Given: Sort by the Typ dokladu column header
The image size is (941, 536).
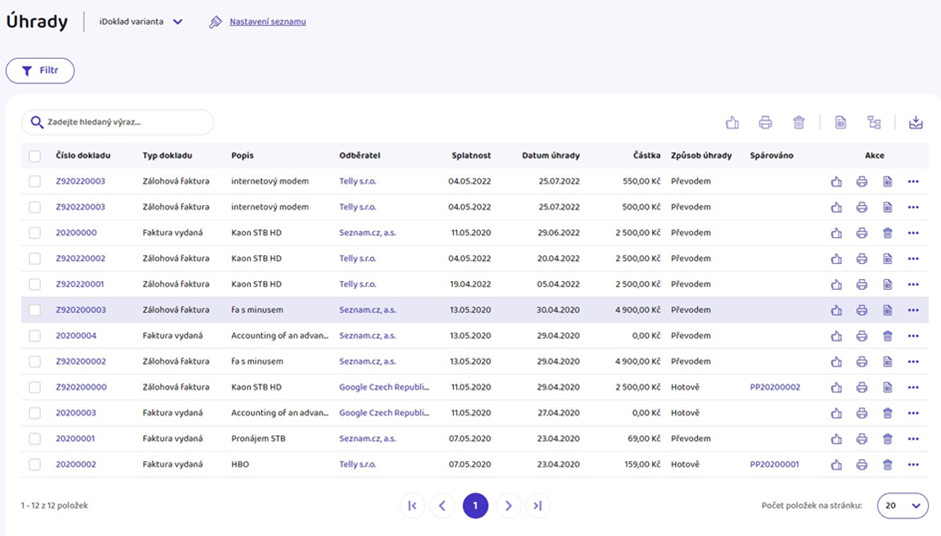Looking at the screenshot, I should point(167,155).
